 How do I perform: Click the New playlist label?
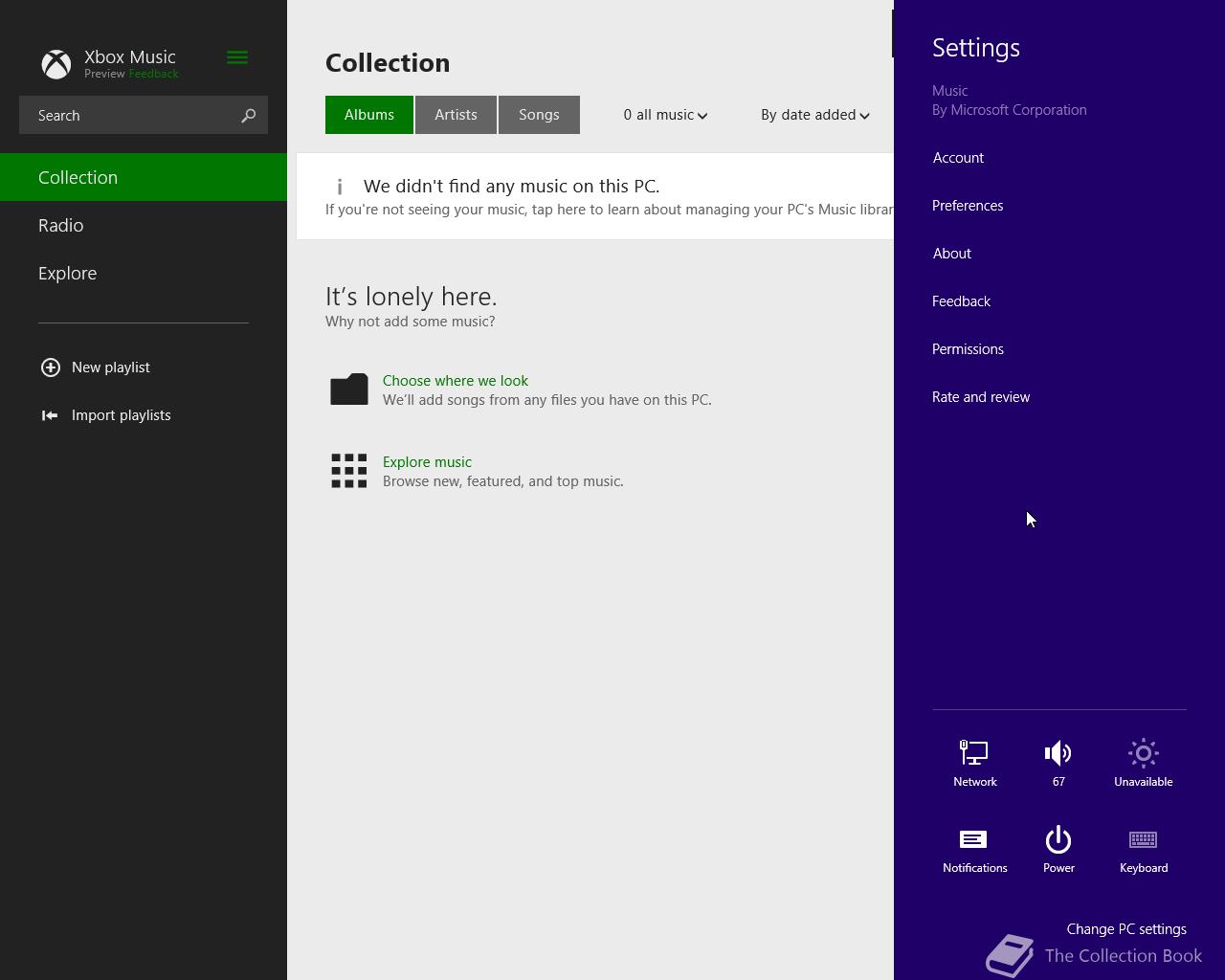click(111, 367)
